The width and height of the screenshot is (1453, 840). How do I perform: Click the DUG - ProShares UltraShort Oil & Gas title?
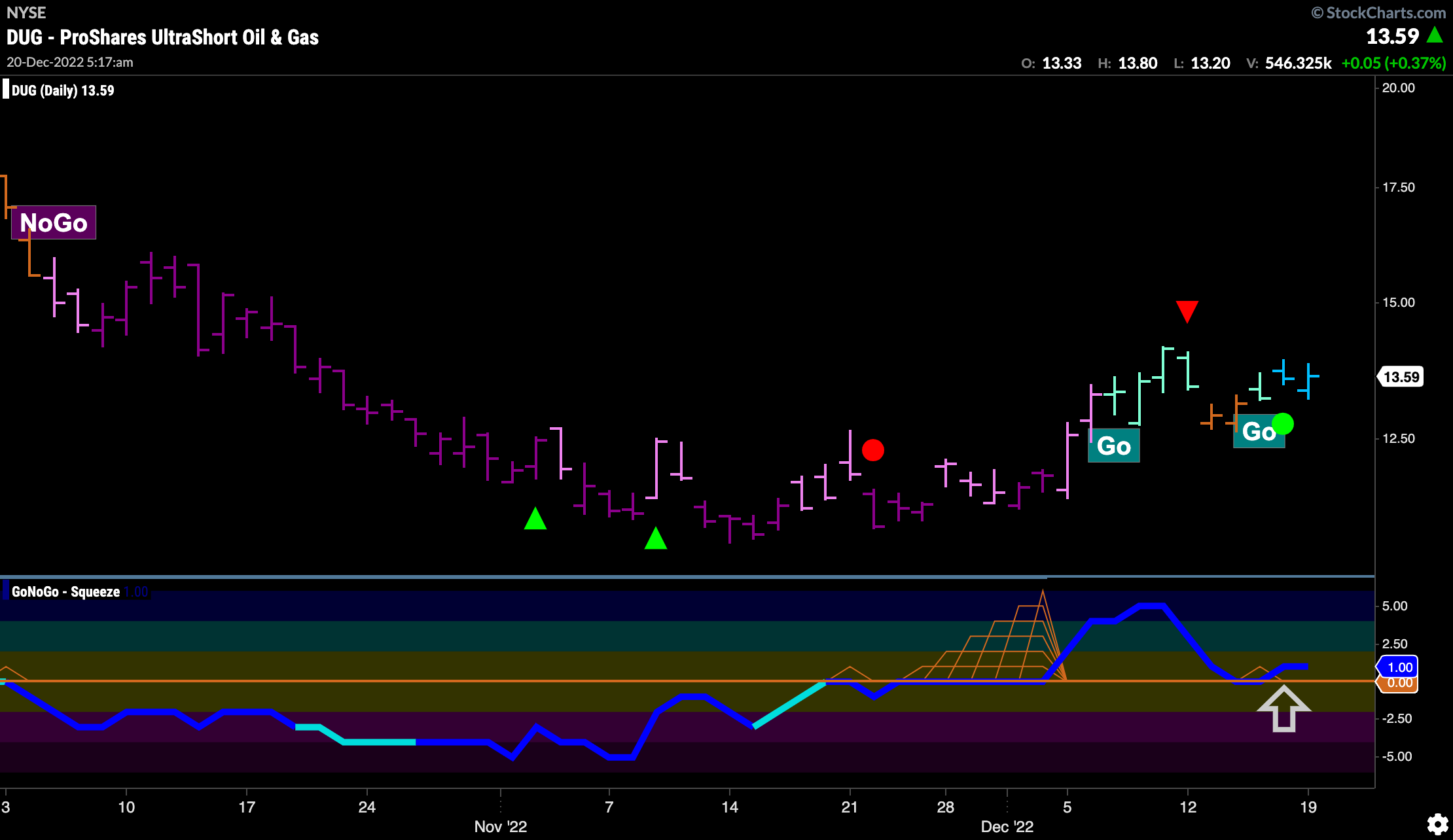coord(162,37)
